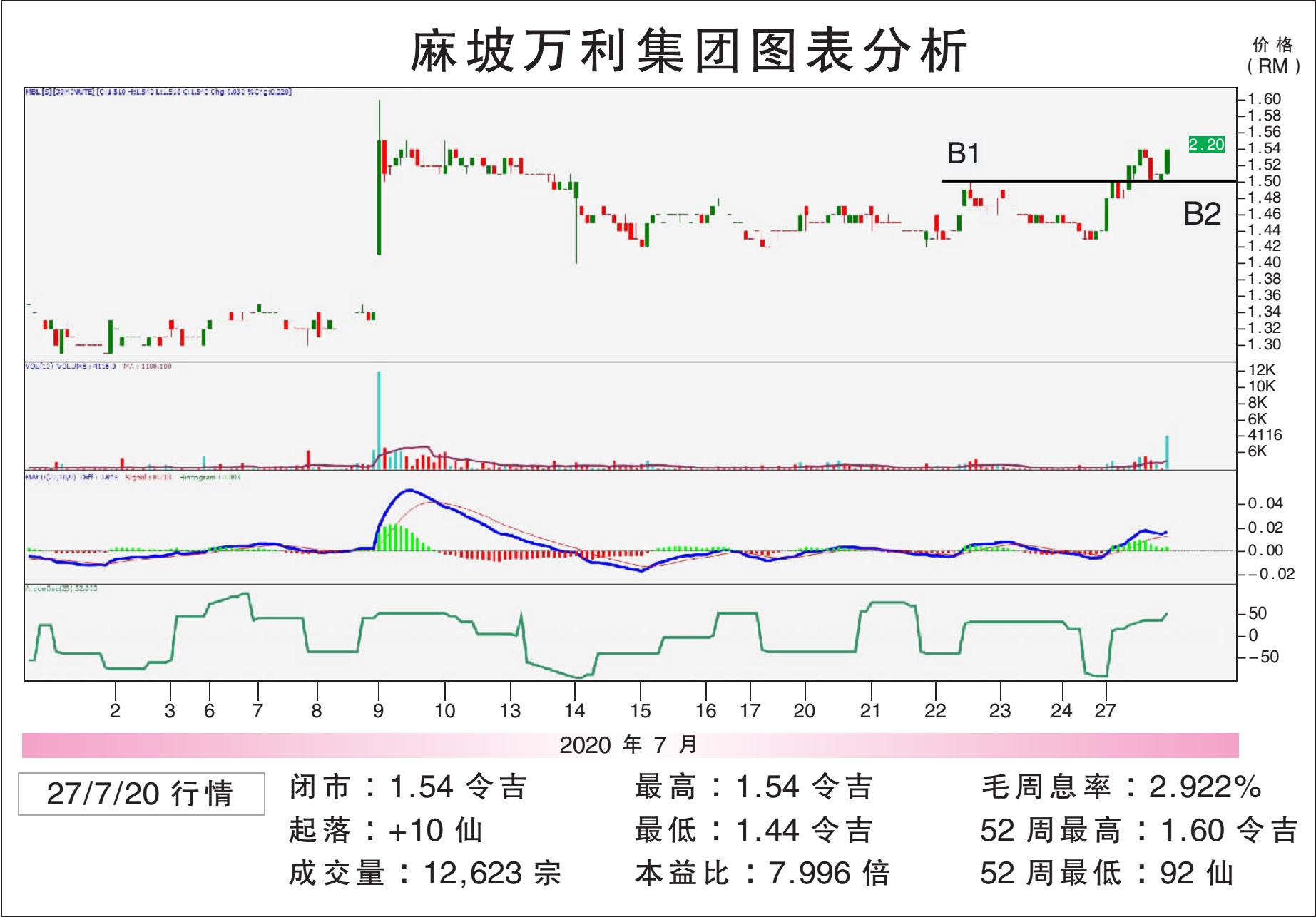Click the 1.60 price axis value
Image resolution: width=1316 pixels, height=917 pixels.
point(1264,99)
